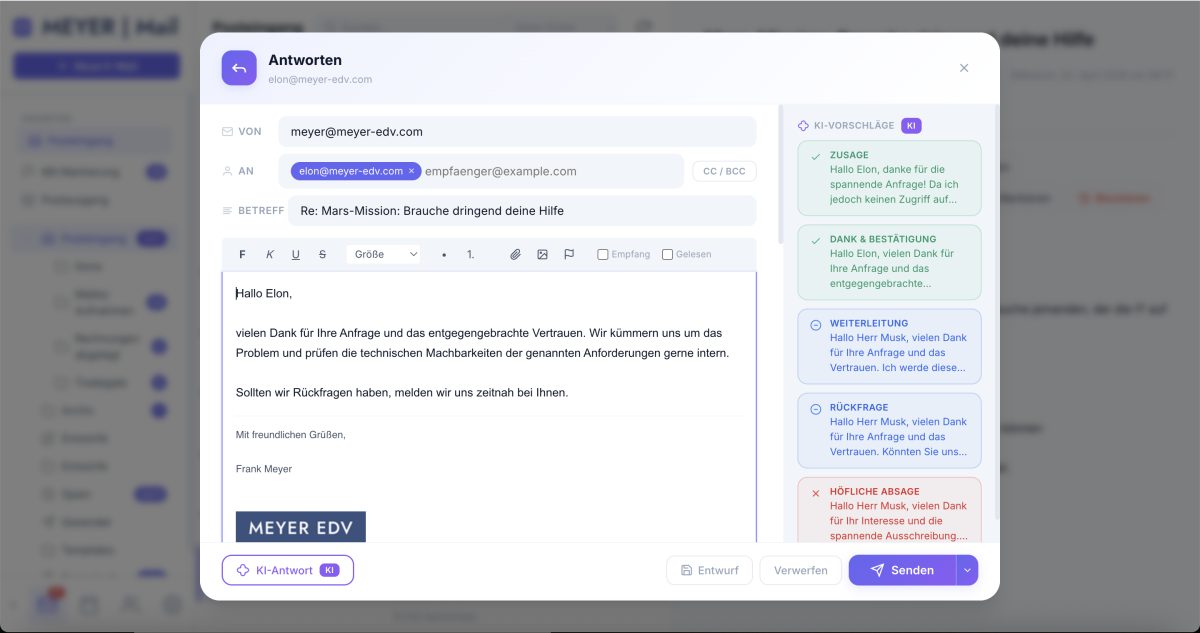Screen dimensions: 1200x633
Task: Click the "Sollten wir Rückfragen haben" sentence
Action: pyautogui.click(x=402, y=393)
